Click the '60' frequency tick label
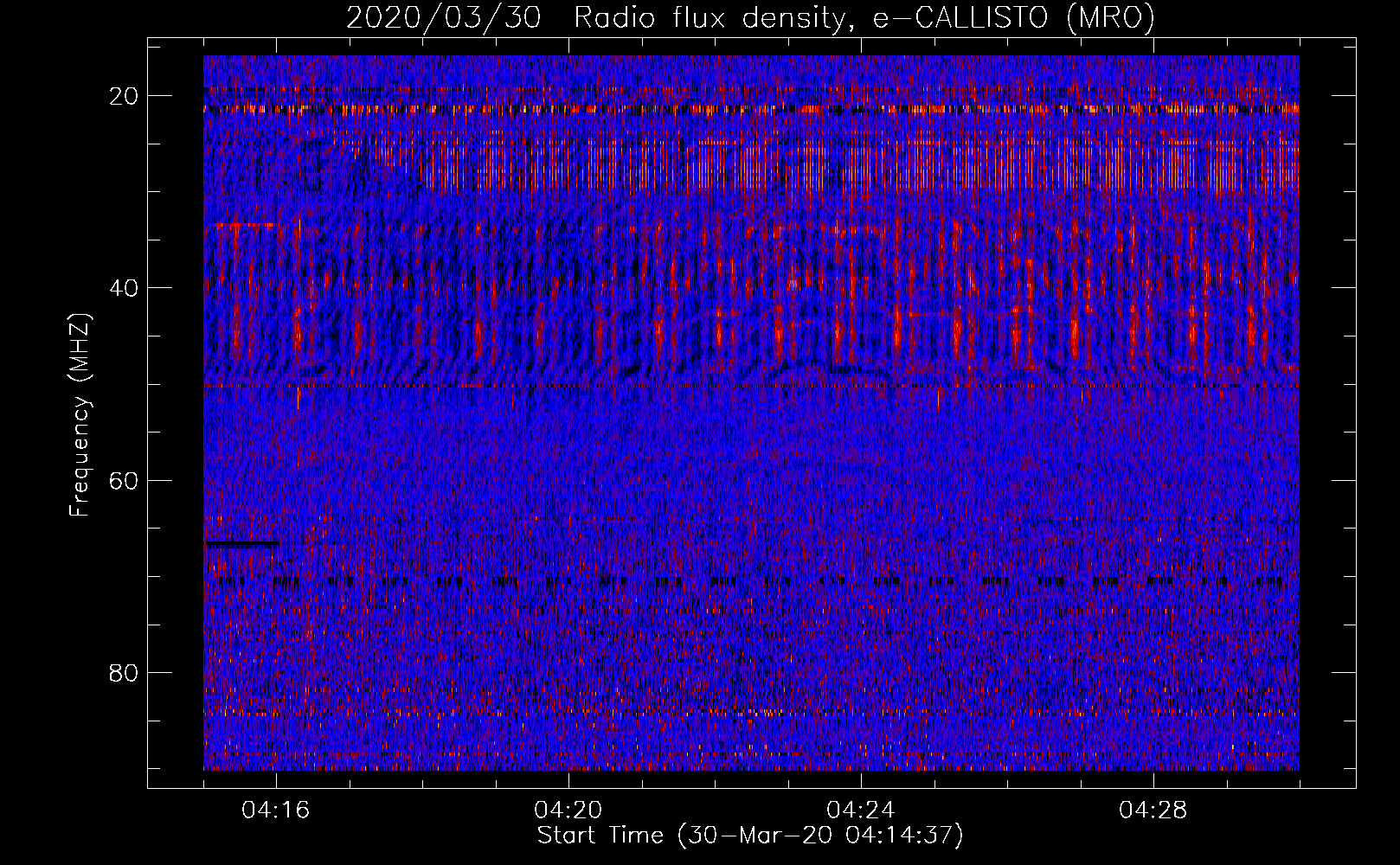The width and height of the screenshot is (1400, 865). coord(125,480)
